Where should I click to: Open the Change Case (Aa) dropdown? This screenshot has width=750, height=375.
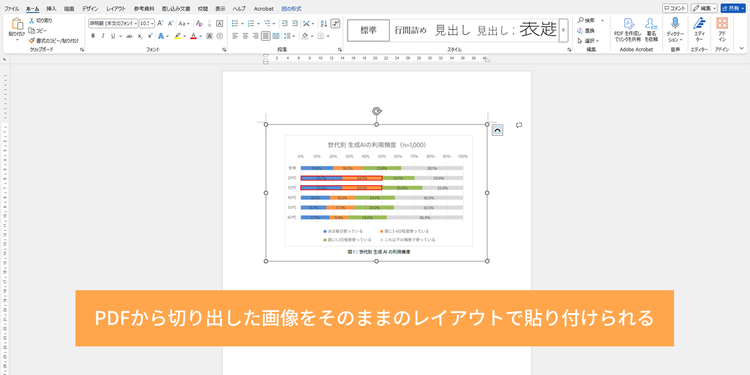tap(184, 23)
